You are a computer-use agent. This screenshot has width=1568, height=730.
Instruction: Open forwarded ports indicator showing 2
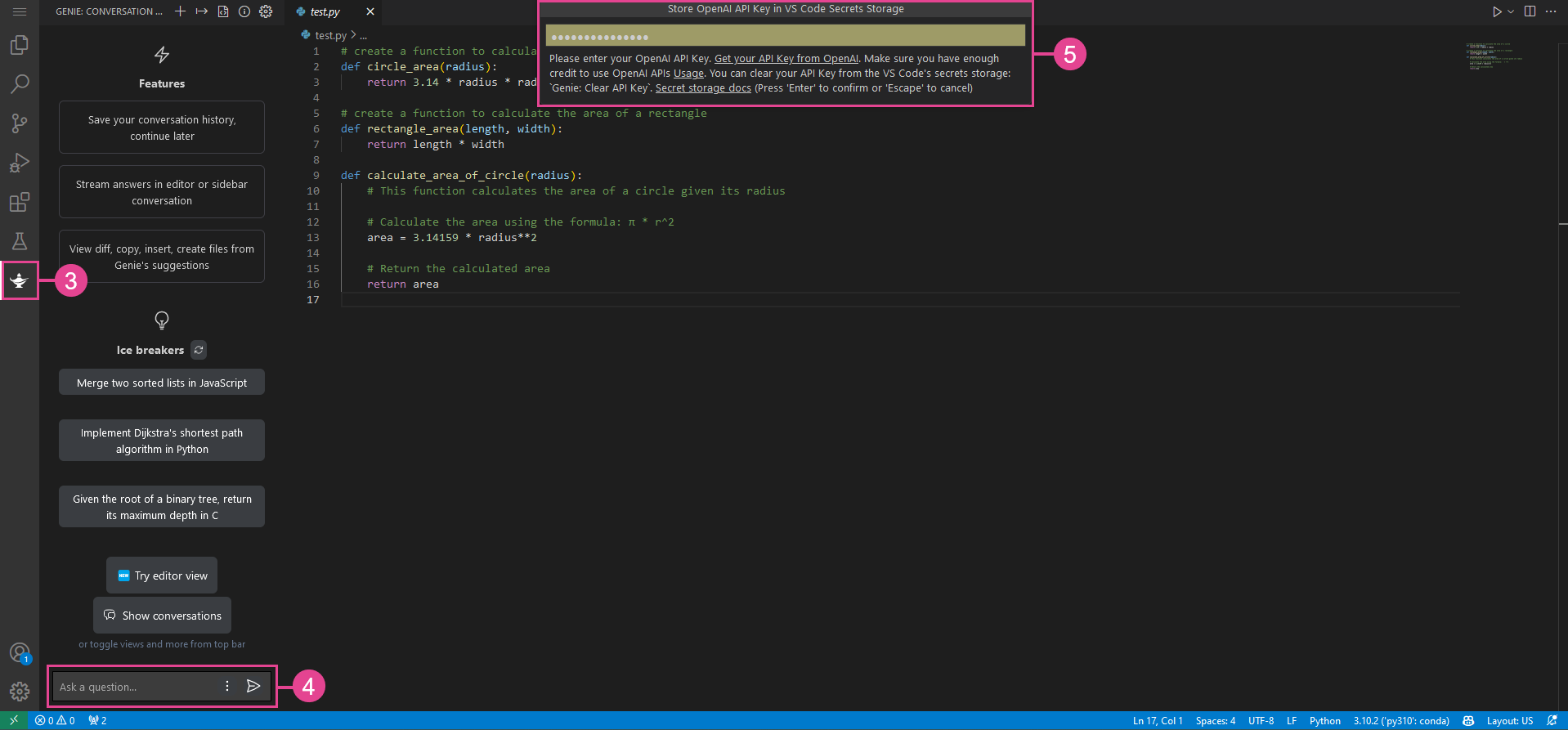97,720
